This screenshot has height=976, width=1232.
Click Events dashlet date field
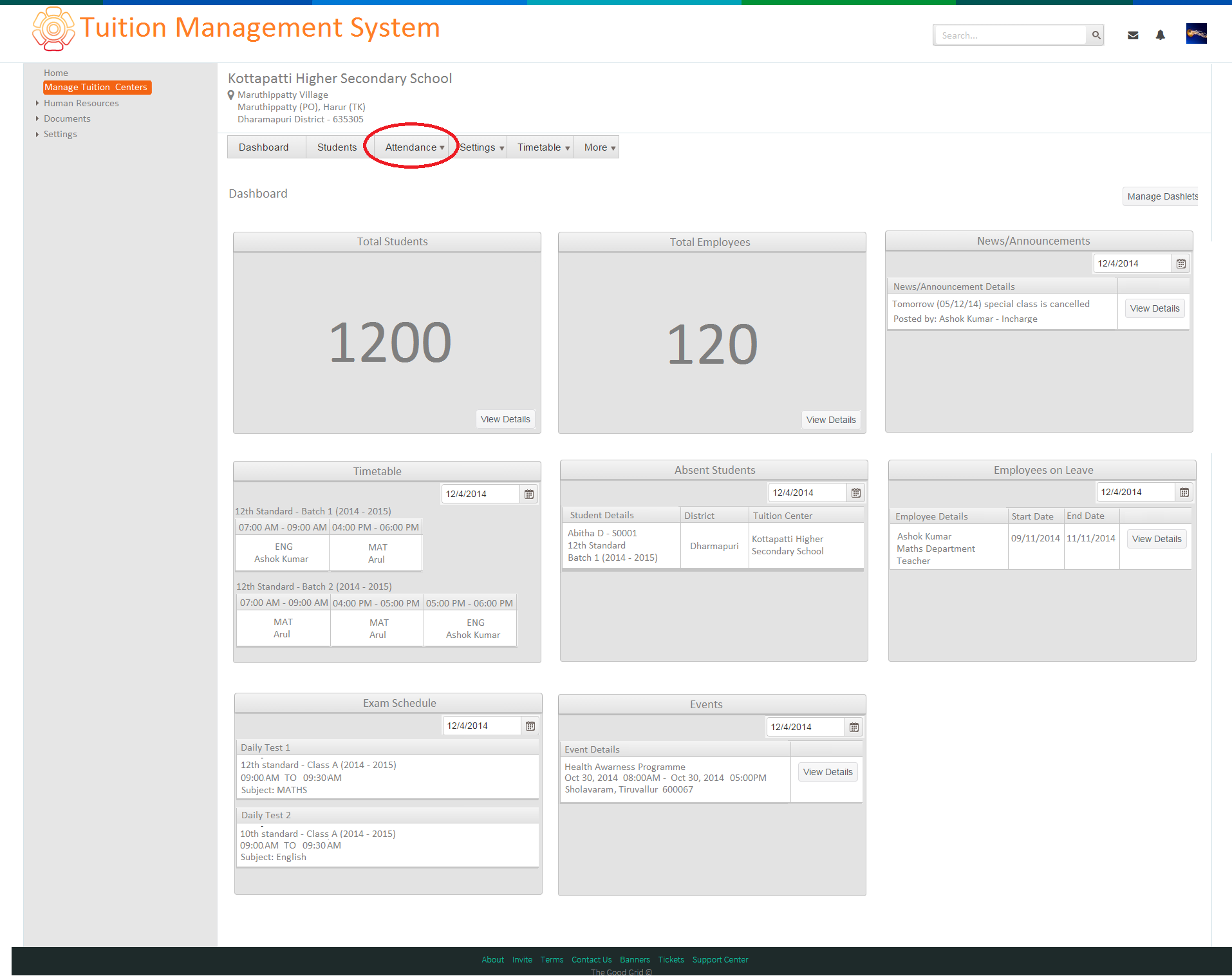pos(805,727)
